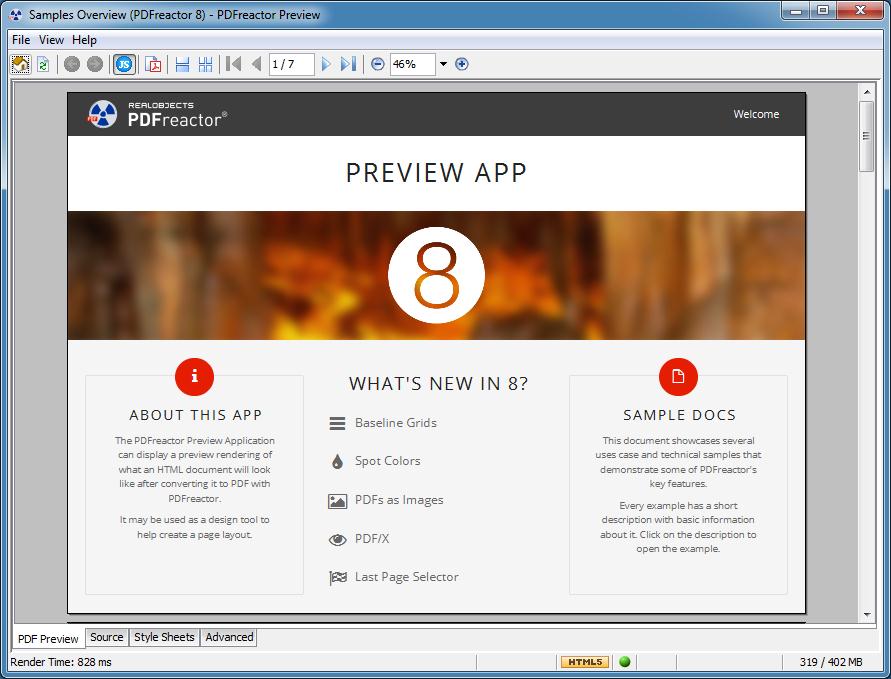Image resolution: width=891 pixels, height=679 pixels.
Task: Zoom in with plus icon
Action: coord(462,64)
